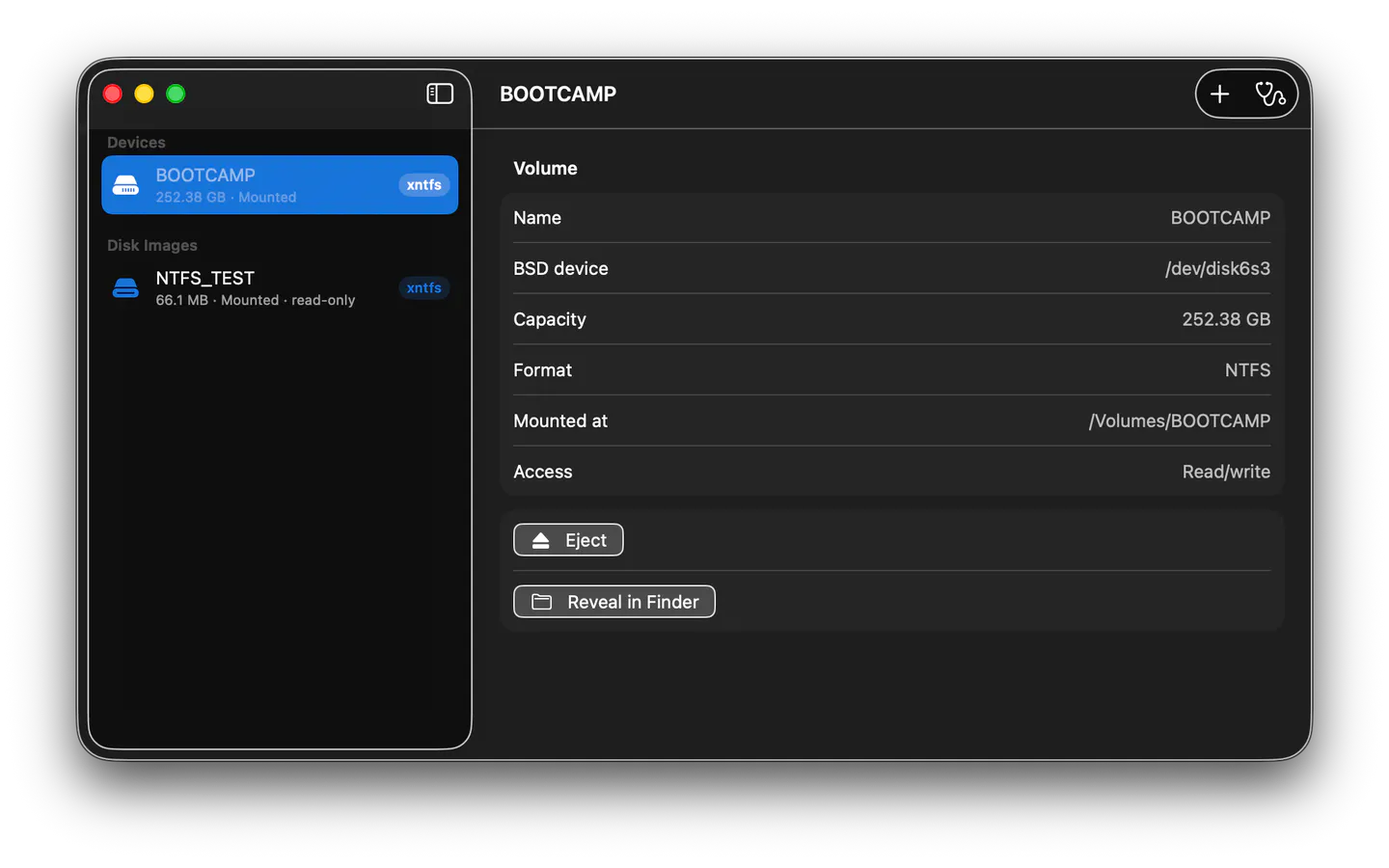The width and height of the screenshot is (1389, 868).
Task: Click the NTFS format value
Action: click(1247, 370)
